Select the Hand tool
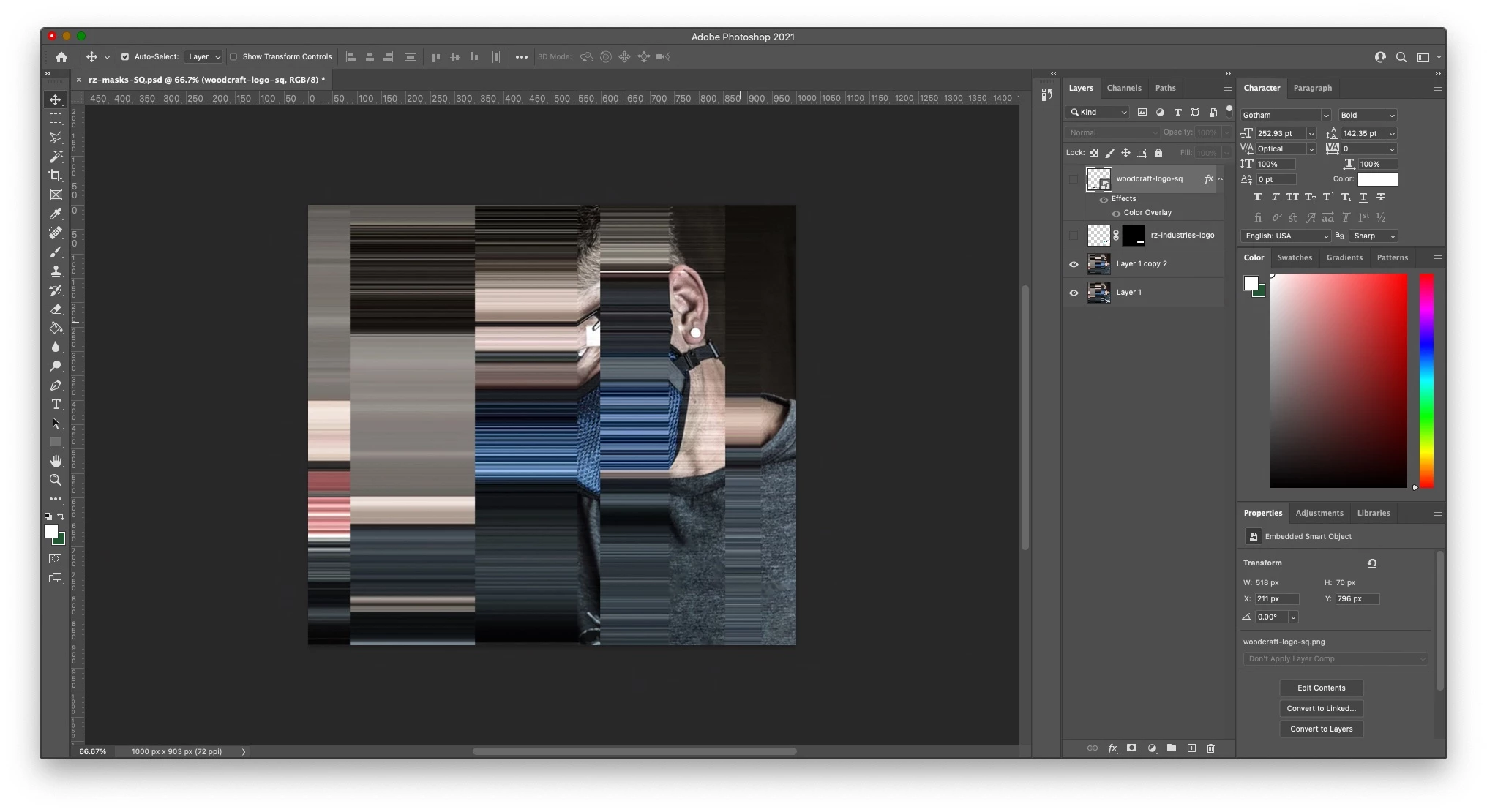Image resolution: width=1487 pixels, height=812 pixels. (56, 461)
